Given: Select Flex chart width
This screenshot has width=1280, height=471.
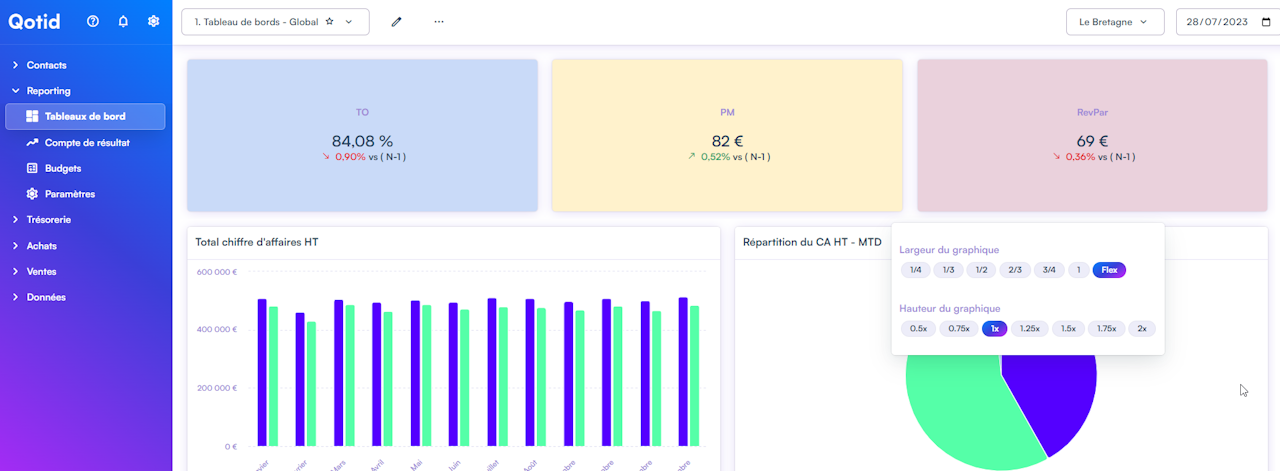Looking at the screenshot, I should click(1109, 270).
